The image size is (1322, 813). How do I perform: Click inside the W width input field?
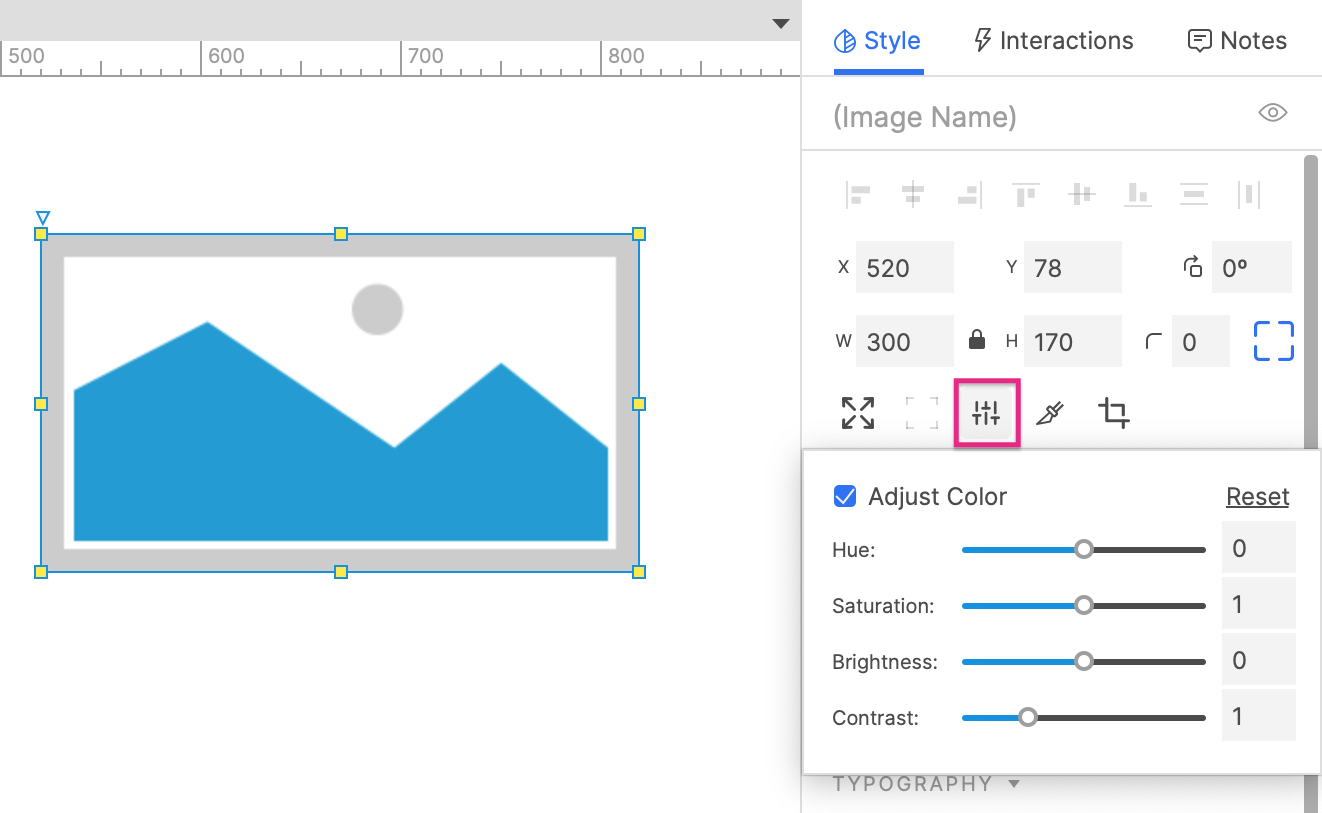coord(904,341)
